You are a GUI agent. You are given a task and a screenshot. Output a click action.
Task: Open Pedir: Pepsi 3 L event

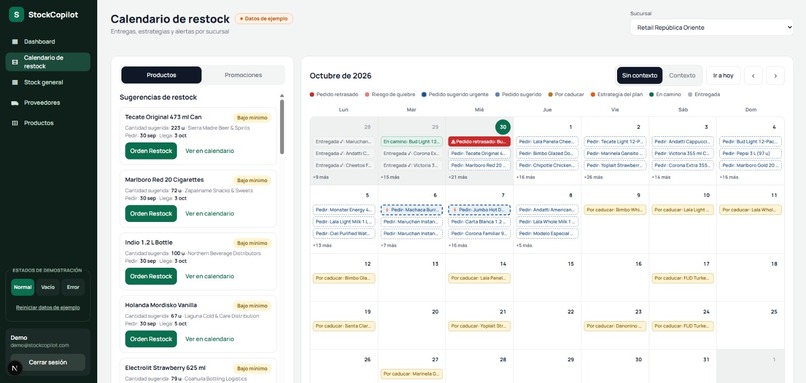point(750,153)
